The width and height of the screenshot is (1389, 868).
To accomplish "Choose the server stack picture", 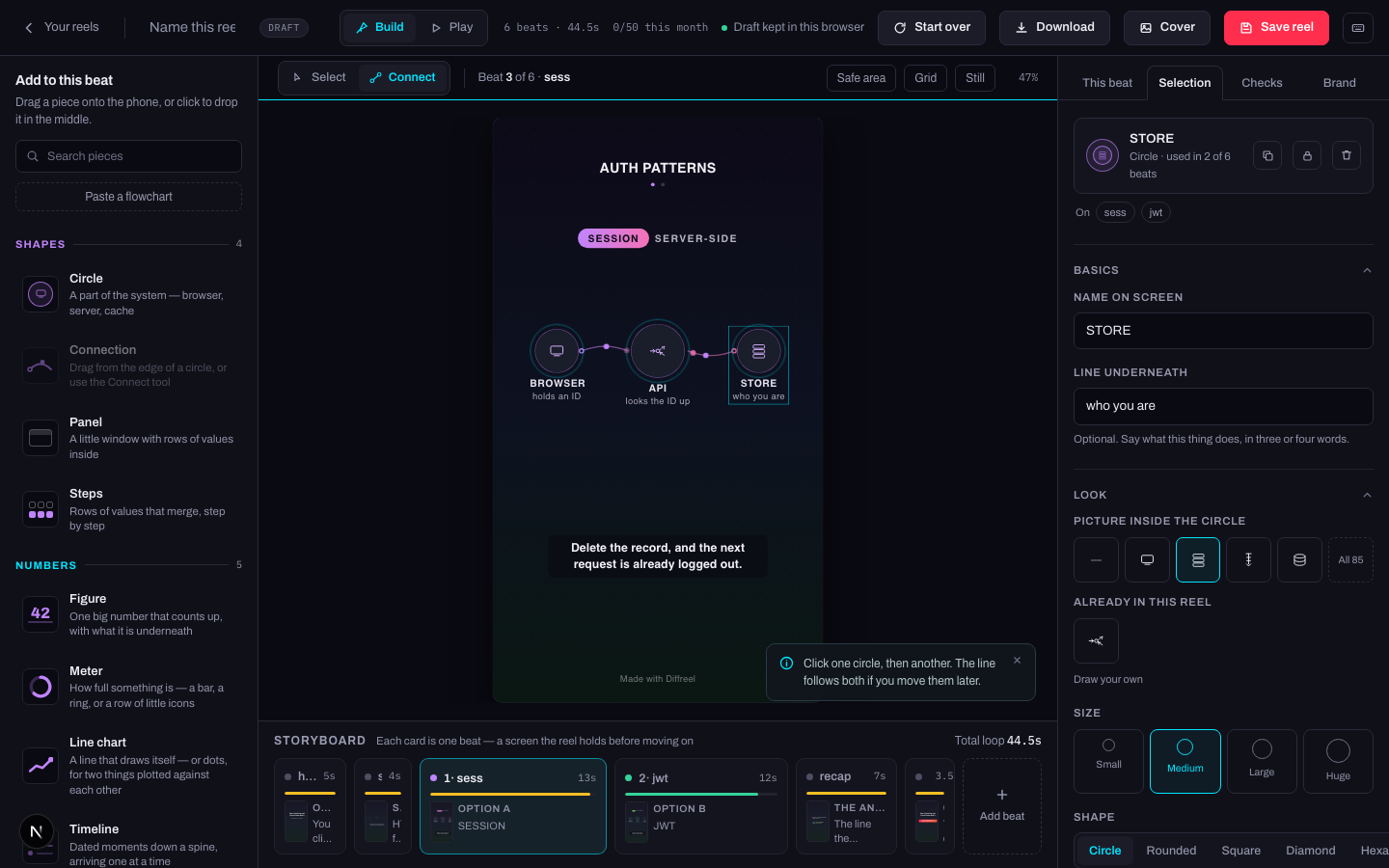I will (1198, 559).
